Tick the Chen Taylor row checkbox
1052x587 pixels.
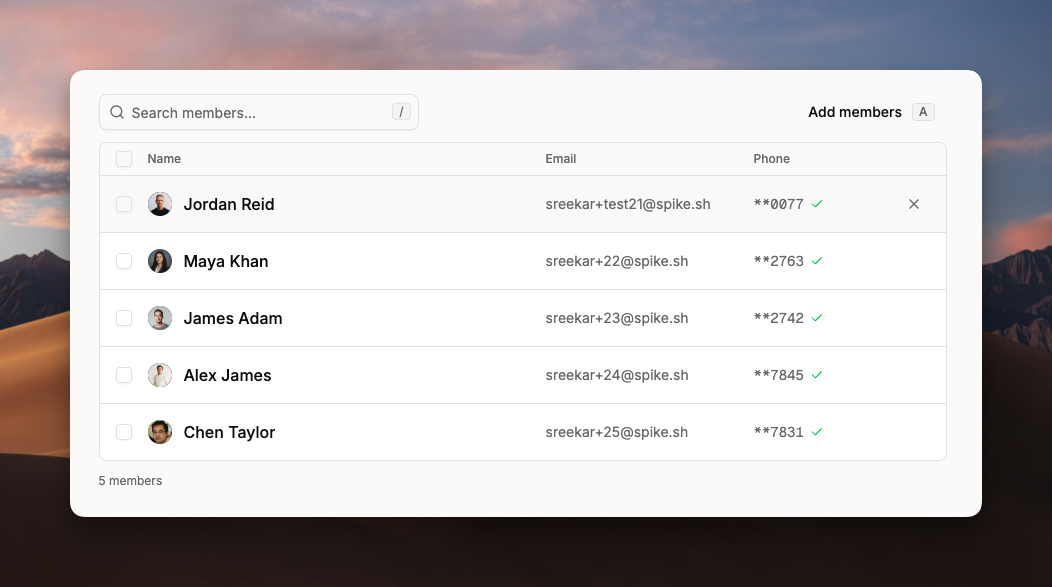click(124, 432)
